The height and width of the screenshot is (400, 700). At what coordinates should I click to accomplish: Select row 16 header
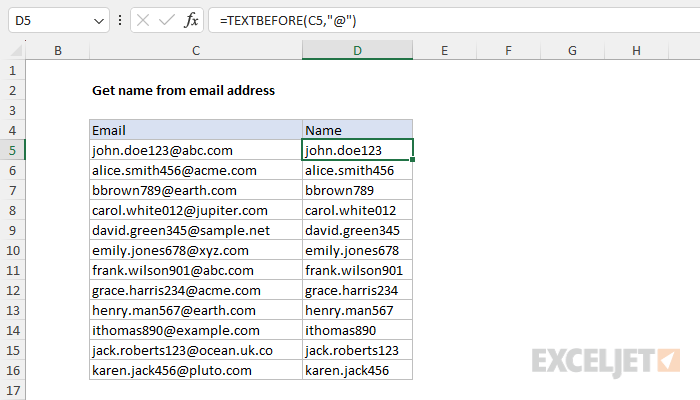pos(12,370)
